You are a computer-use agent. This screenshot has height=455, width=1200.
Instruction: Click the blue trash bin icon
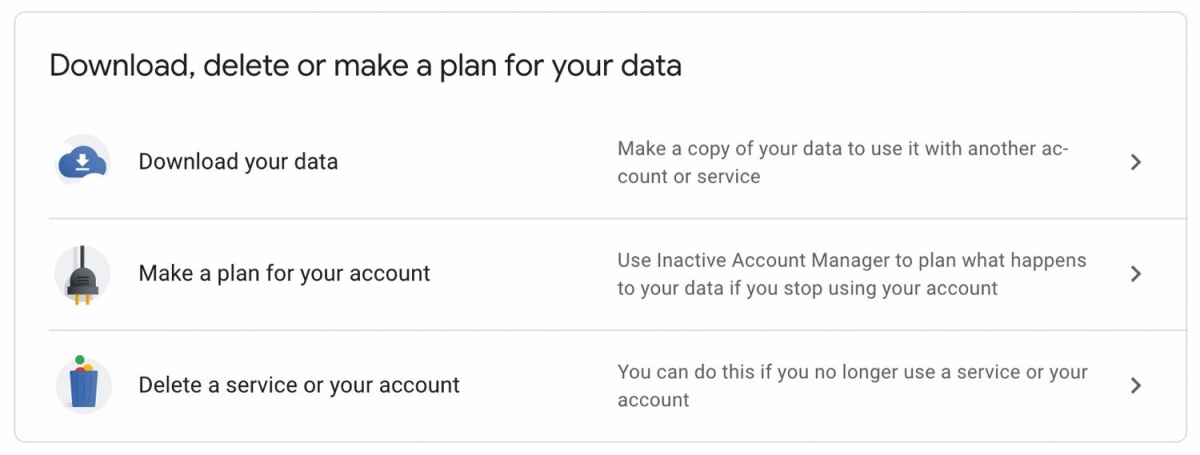pos(83,387)
